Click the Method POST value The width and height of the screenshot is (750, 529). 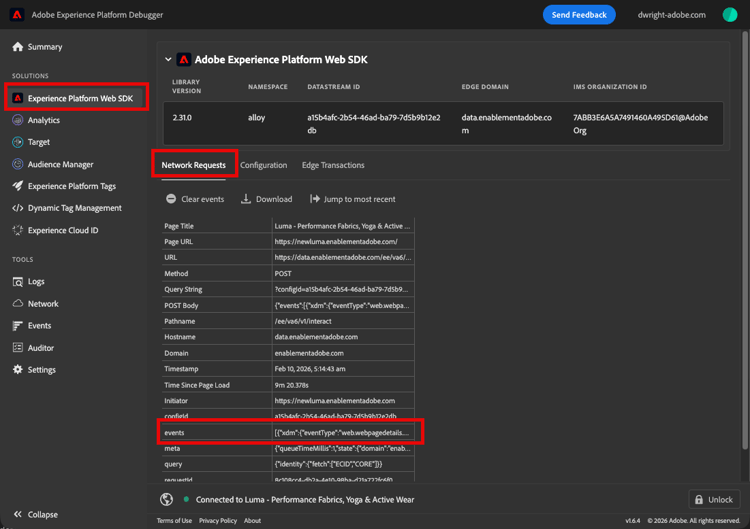point(283,274)
